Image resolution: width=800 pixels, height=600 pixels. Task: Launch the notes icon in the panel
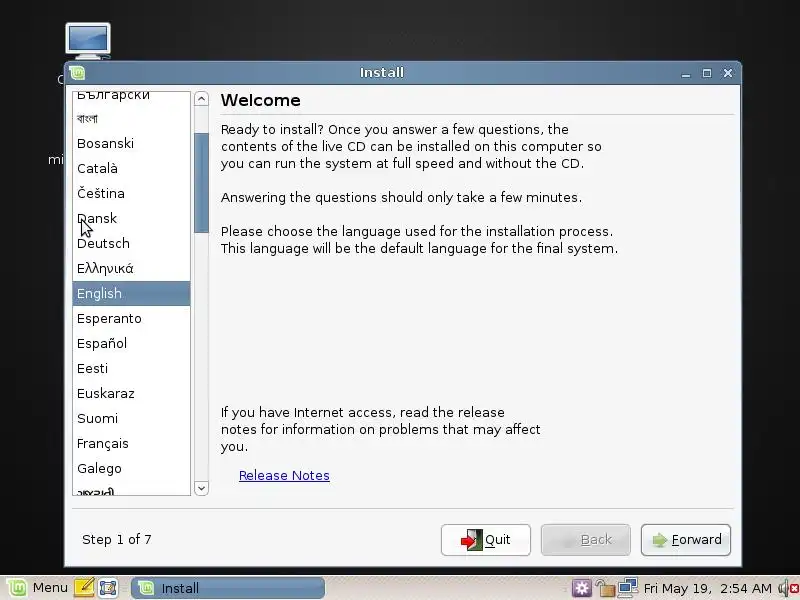(x=84, y=588)
